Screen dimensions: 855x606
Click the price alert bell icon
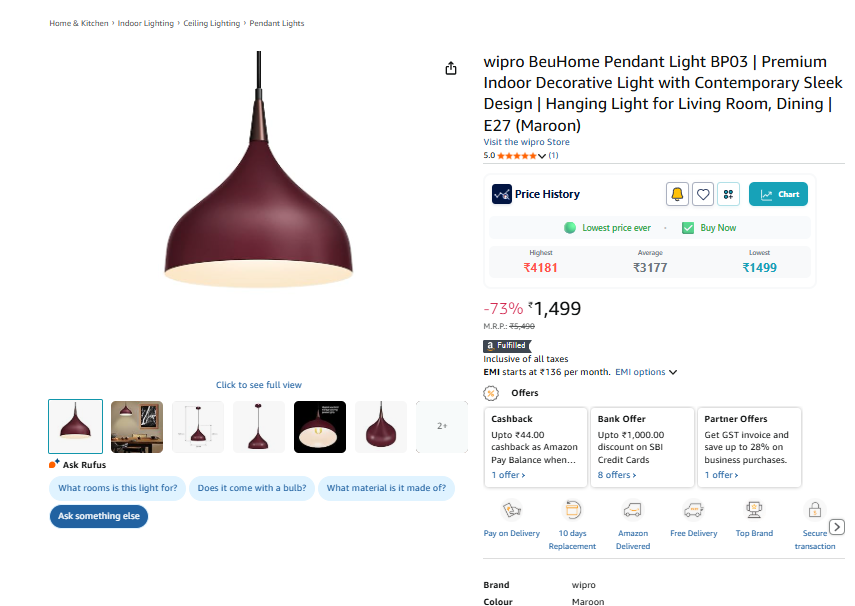coord(677,194)
